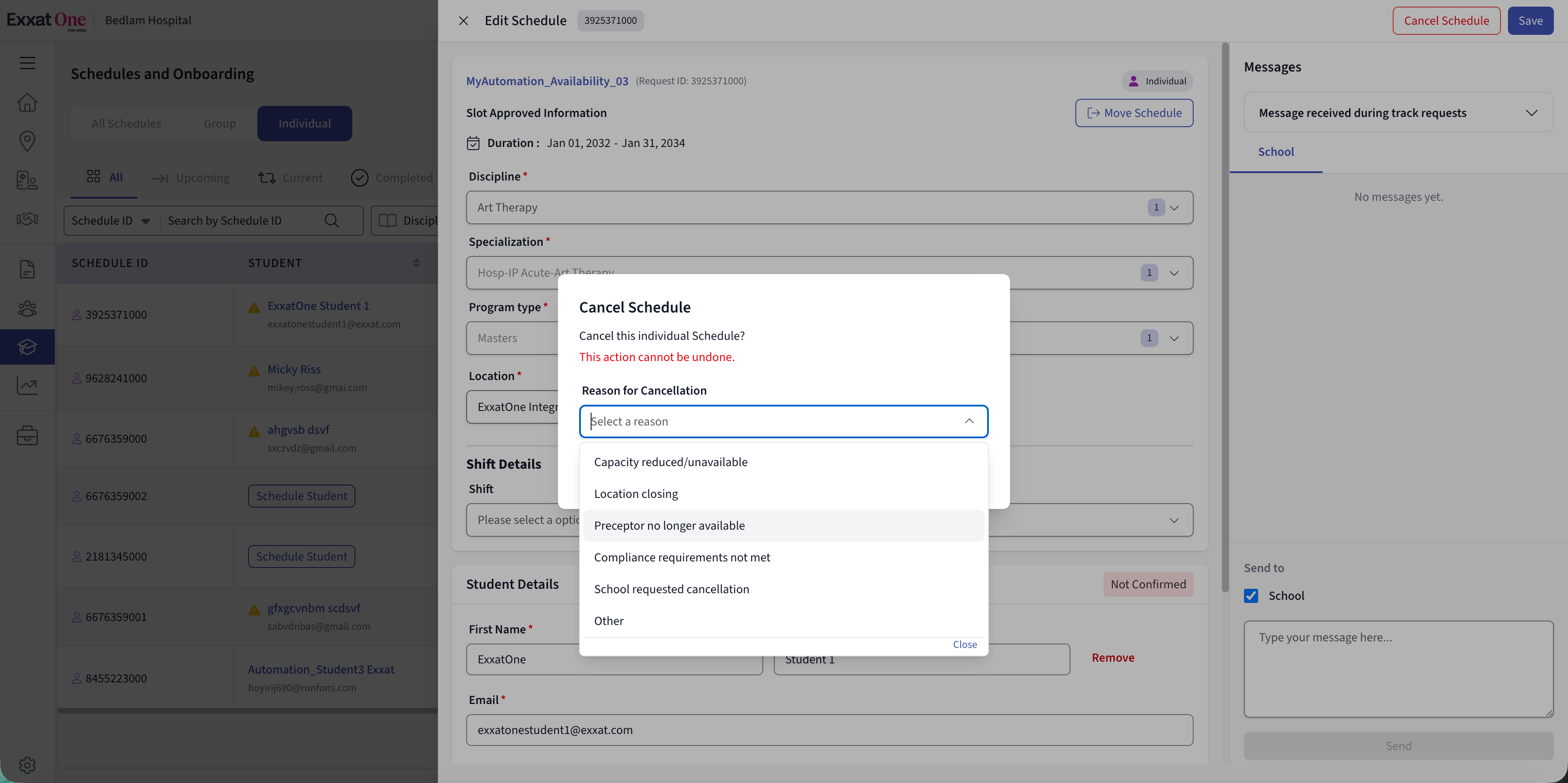Select Other as cancellation reason
This screenshot has height=783, width=1568.
784,621
